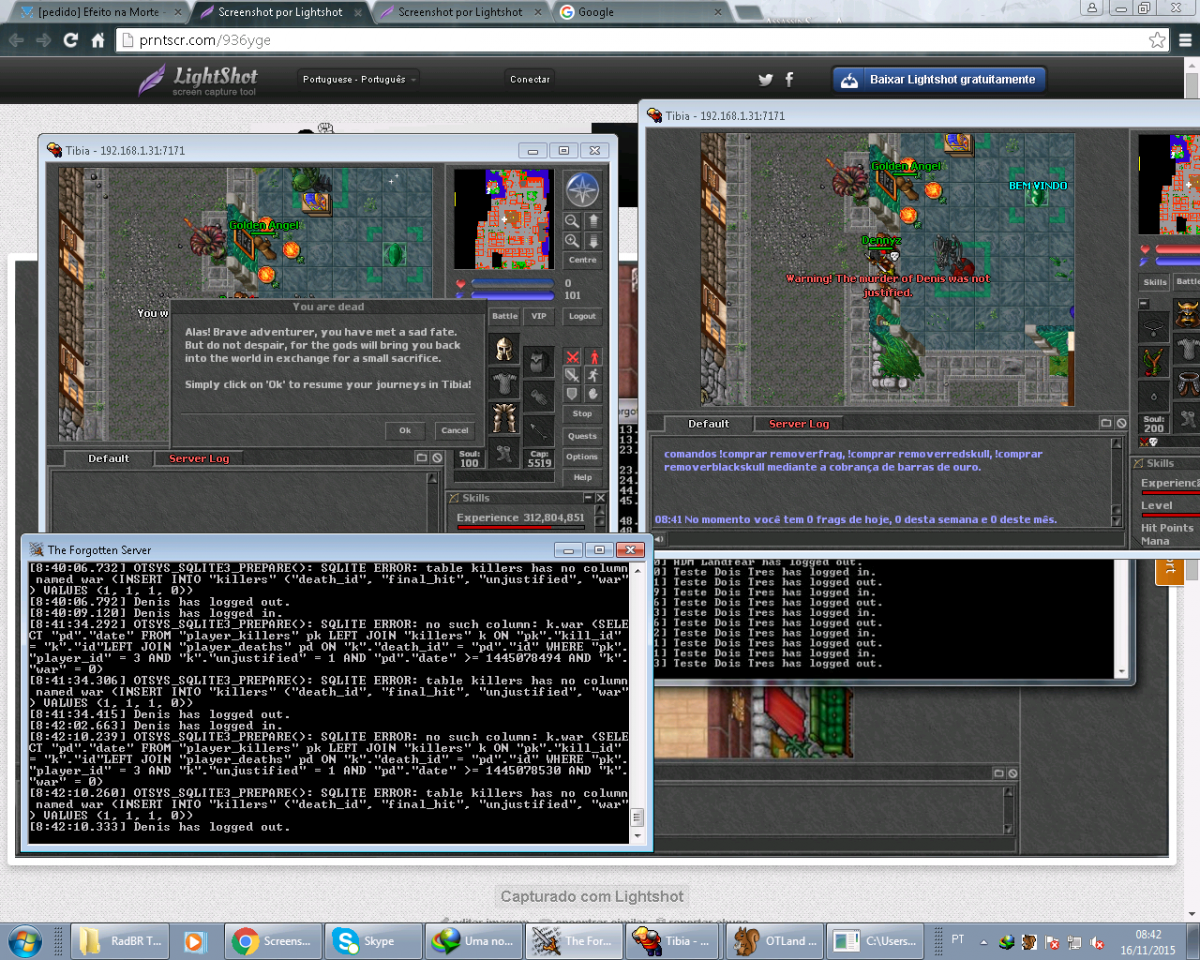Toggle secure mode hand icon

click(593, 394)
